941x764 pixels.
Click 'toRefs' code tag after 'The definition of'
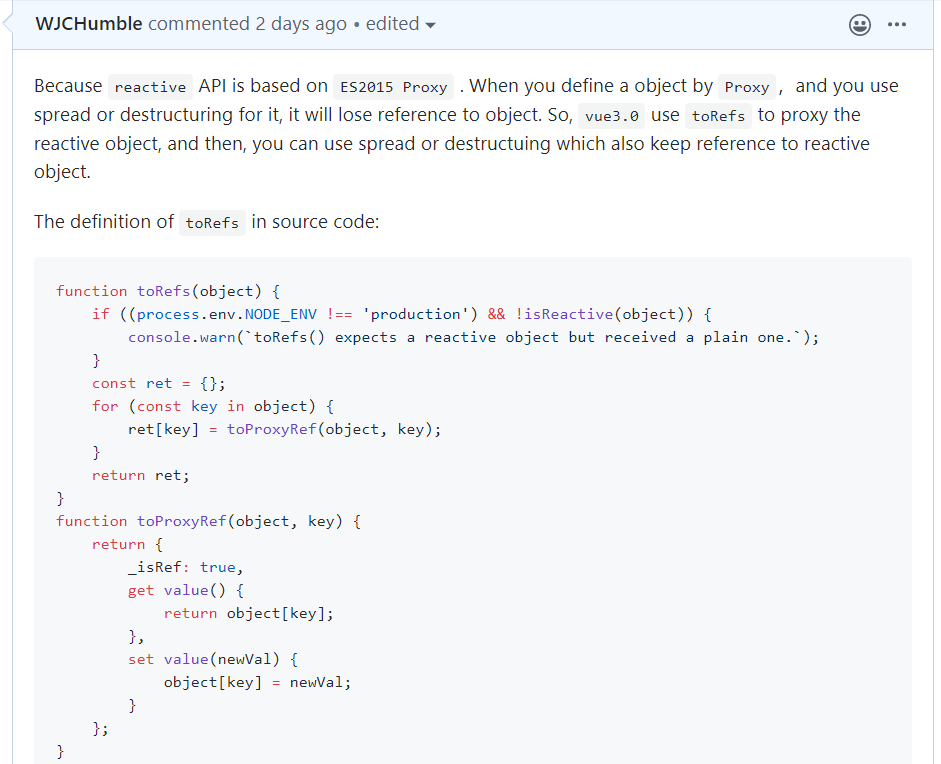[212, 223]
